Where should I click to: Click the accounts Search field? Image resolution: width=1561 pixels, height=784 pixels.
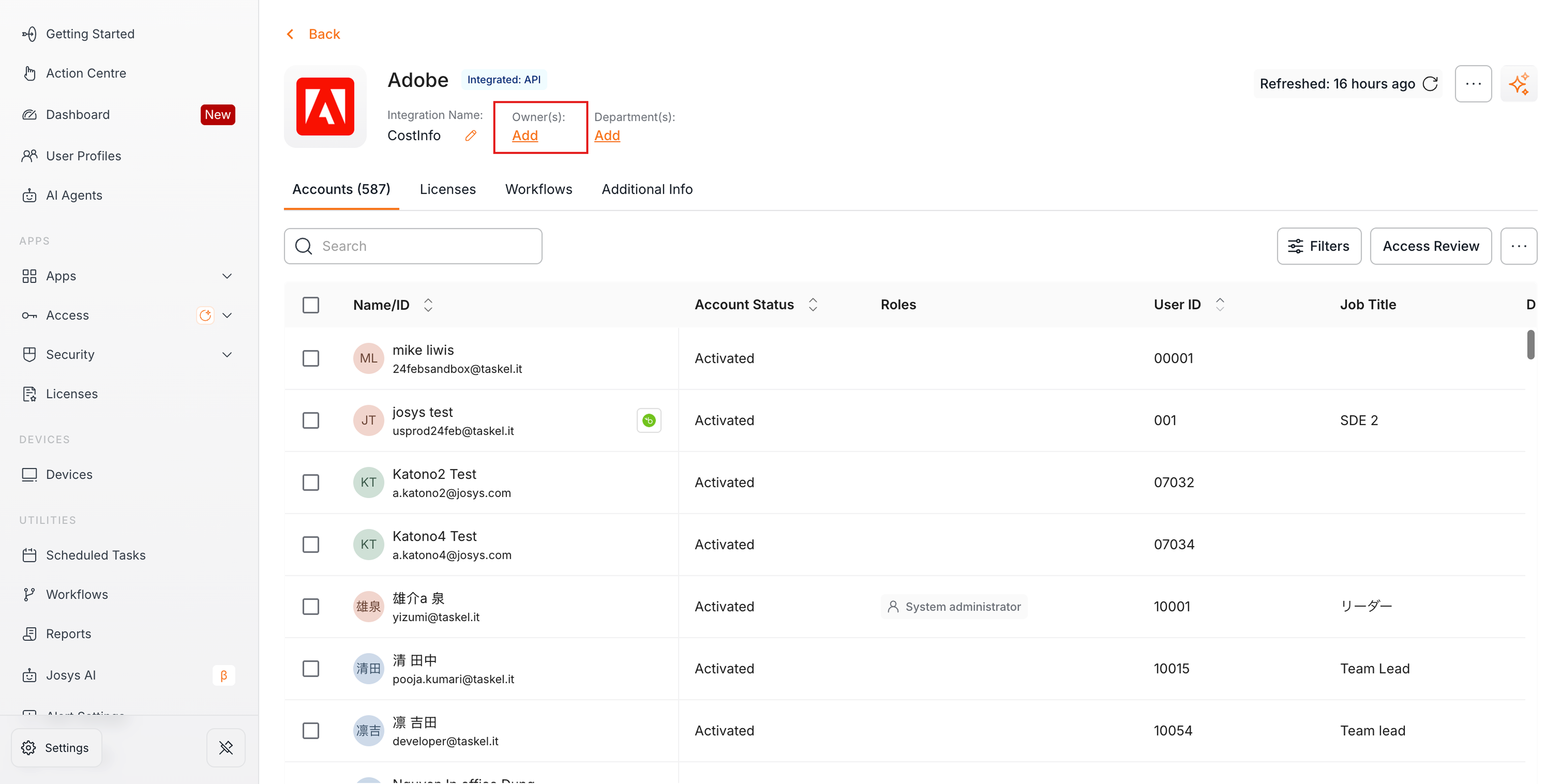[413, 246]
